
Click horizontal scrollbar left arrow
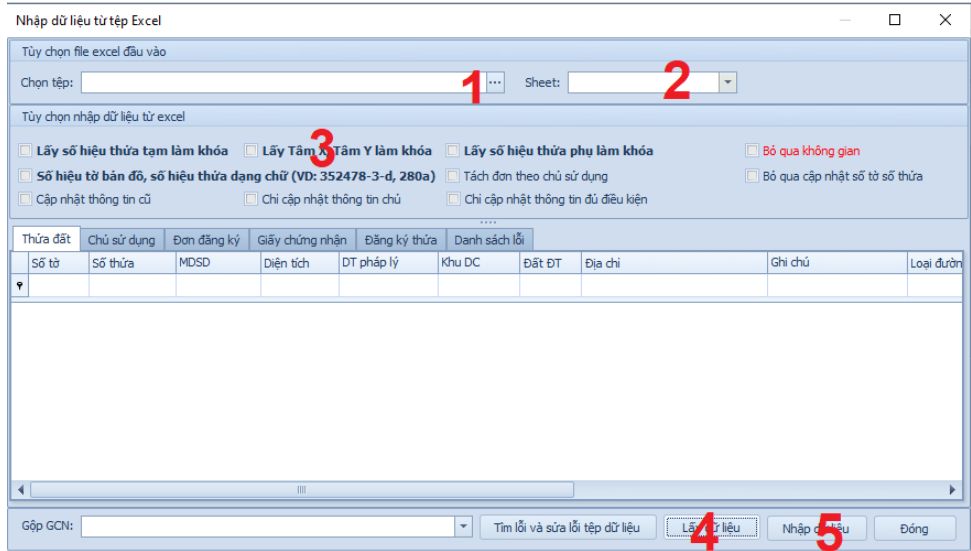click(x=21, y=490)
